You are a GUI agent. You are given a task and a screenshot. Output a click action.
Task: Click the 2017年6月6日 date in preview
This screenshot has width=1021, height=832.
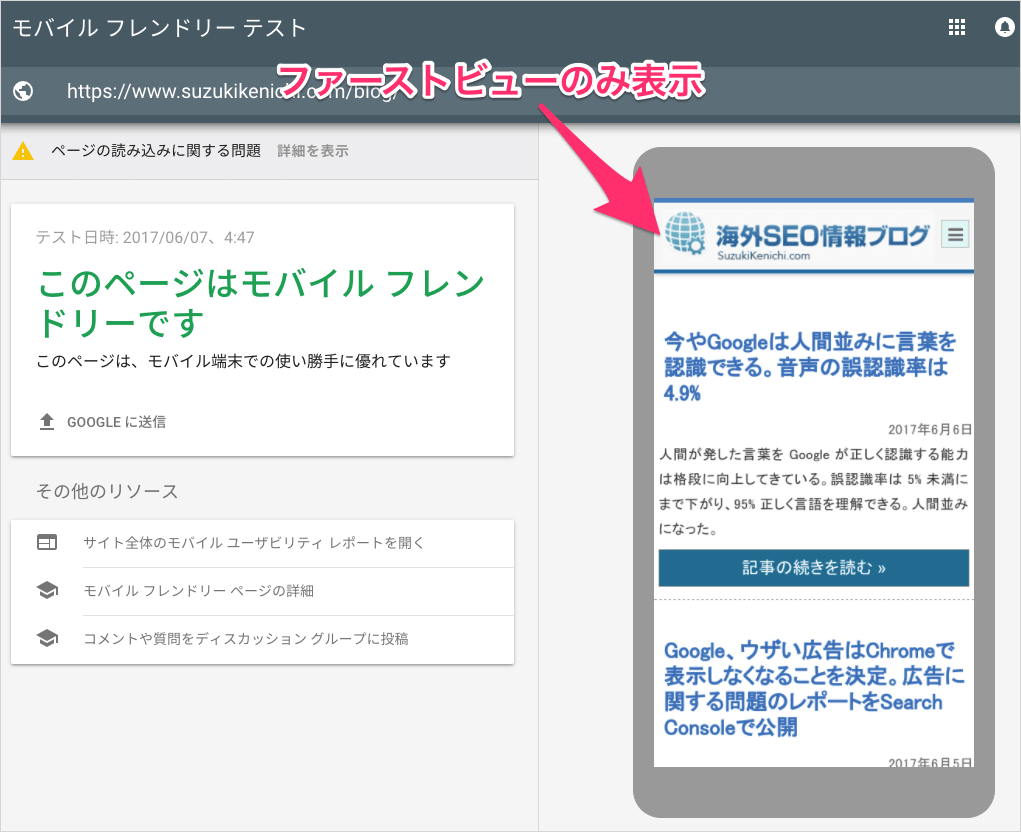coord(930,429)
